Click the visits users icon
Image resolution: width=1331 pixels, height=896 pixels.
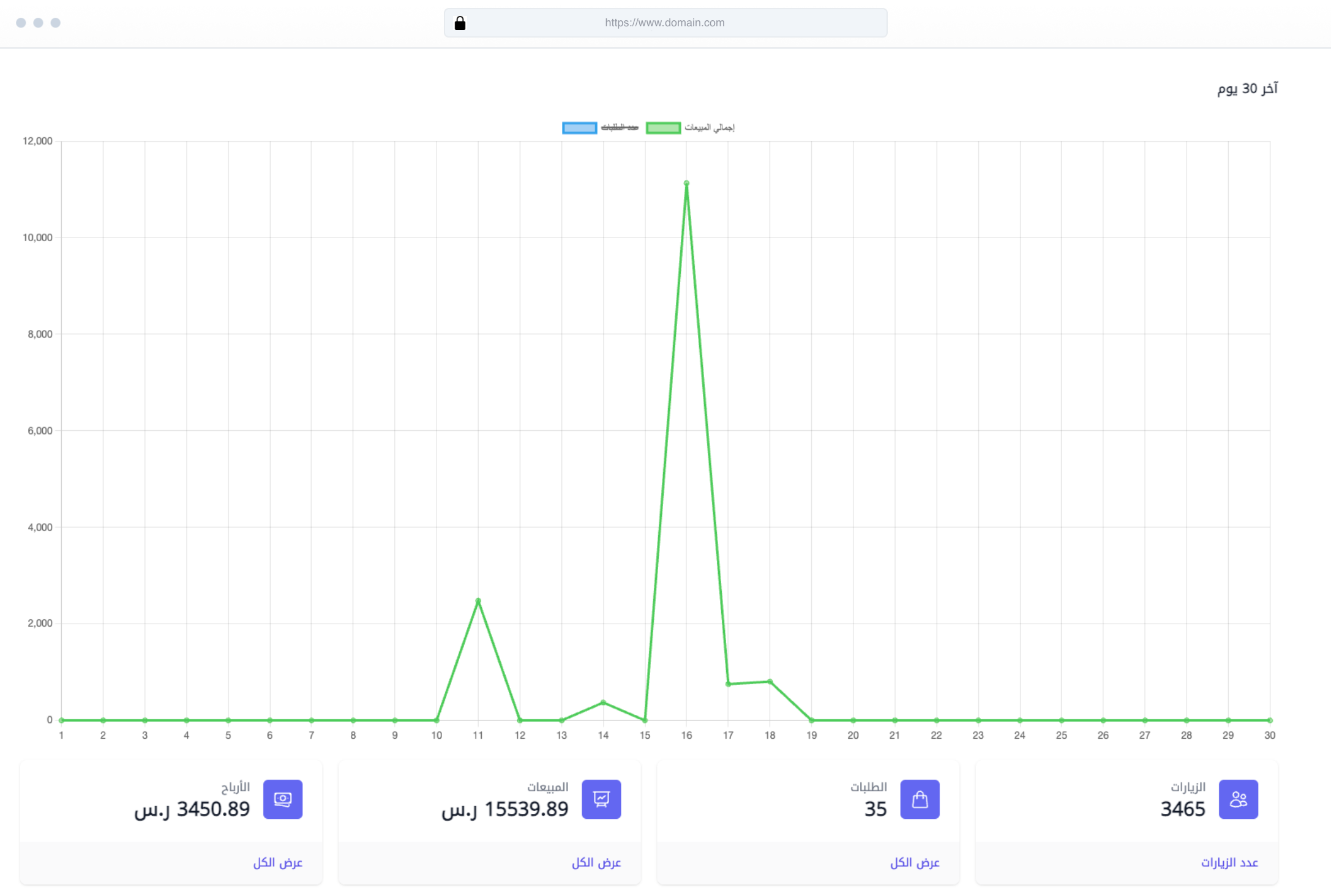click(1238, 799)
